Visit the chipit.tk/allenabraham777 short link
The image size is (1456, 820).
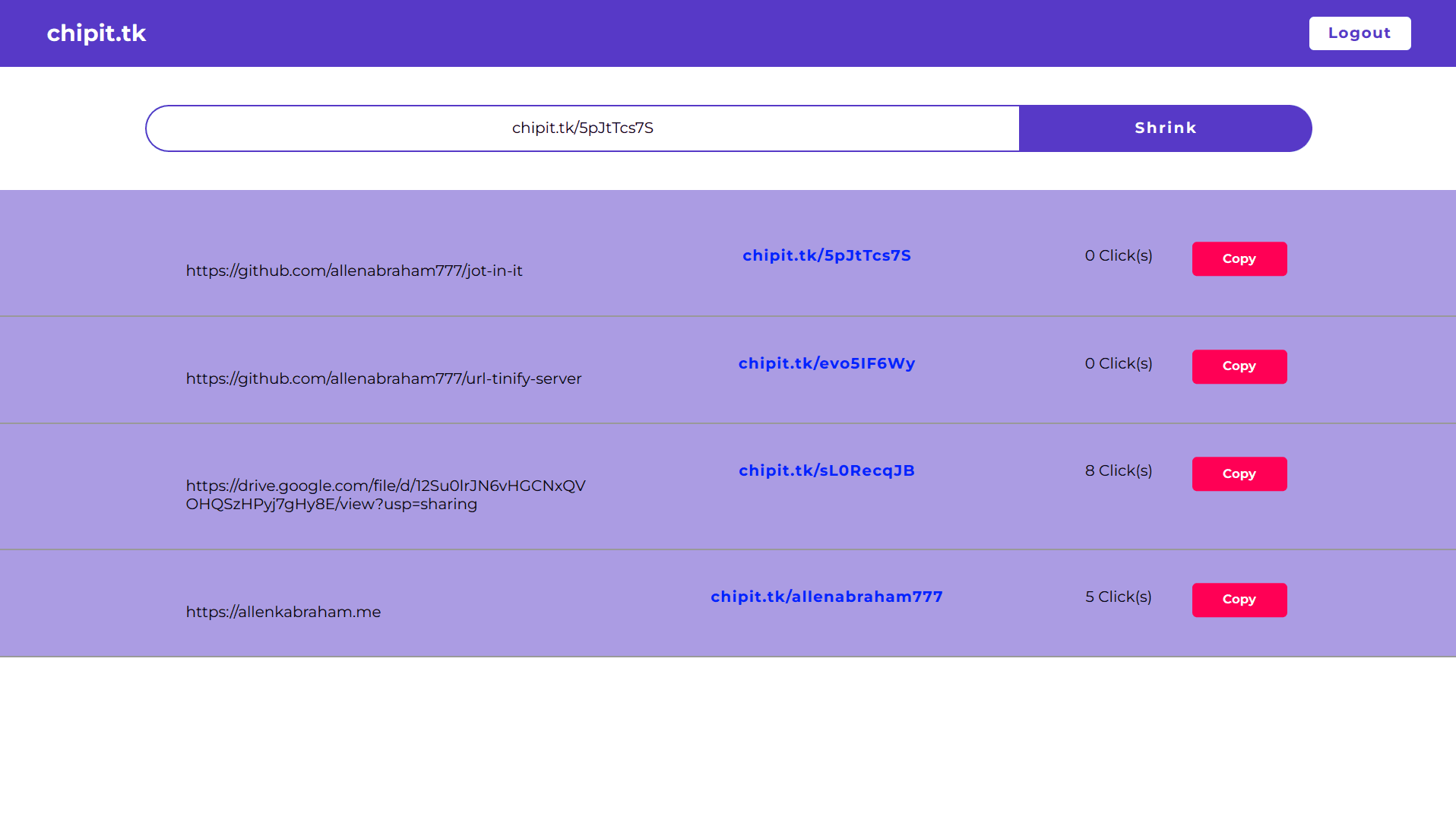click(826, 597)
